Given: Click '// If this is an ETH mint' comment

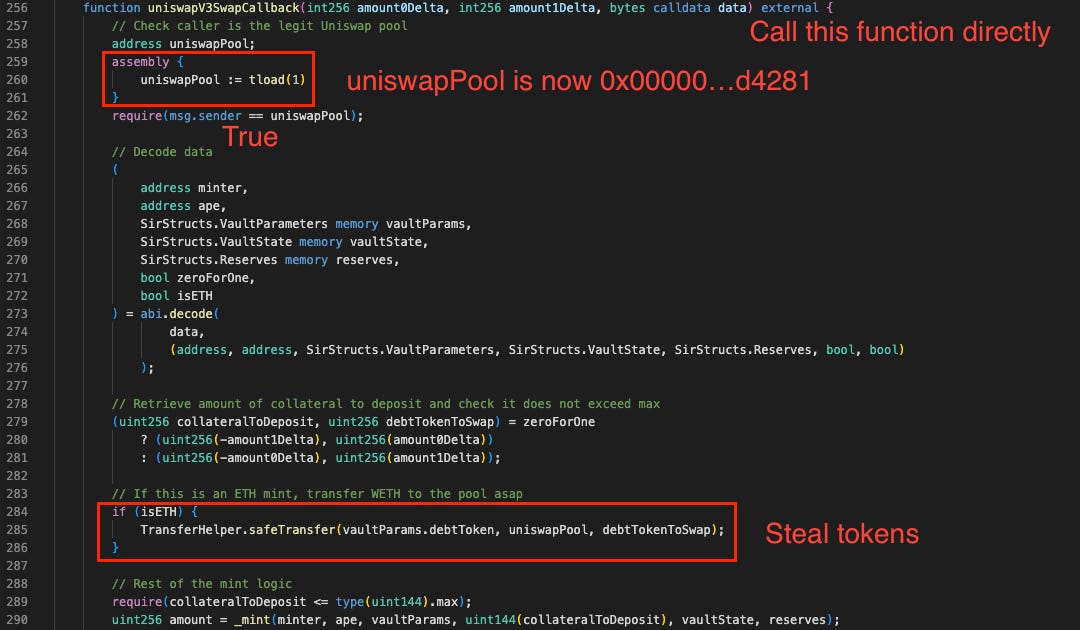Looking at the screenshot, I should [317, 494].
